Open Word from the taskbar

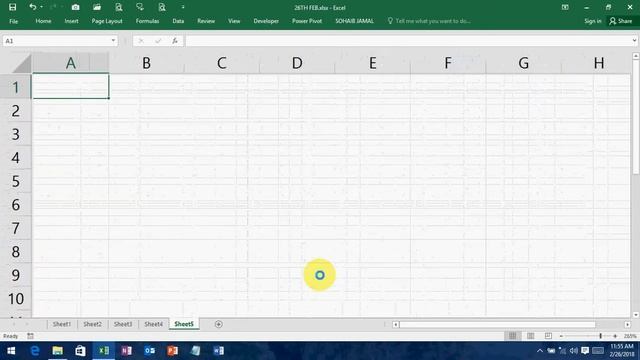point(218,351)
